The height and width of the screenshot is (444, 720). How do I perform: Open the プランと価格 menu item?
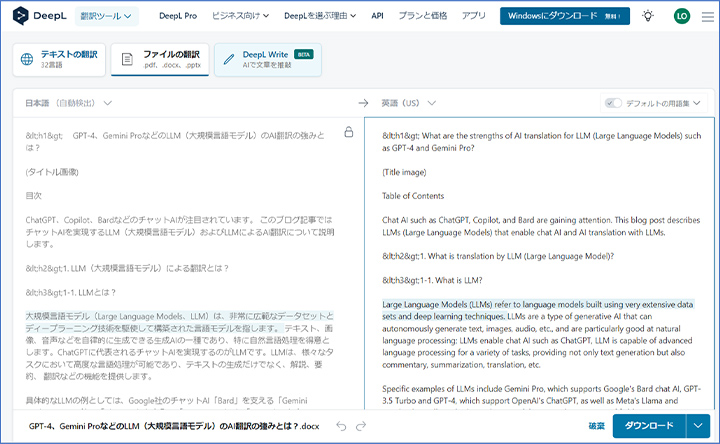[x=422, y=16]
